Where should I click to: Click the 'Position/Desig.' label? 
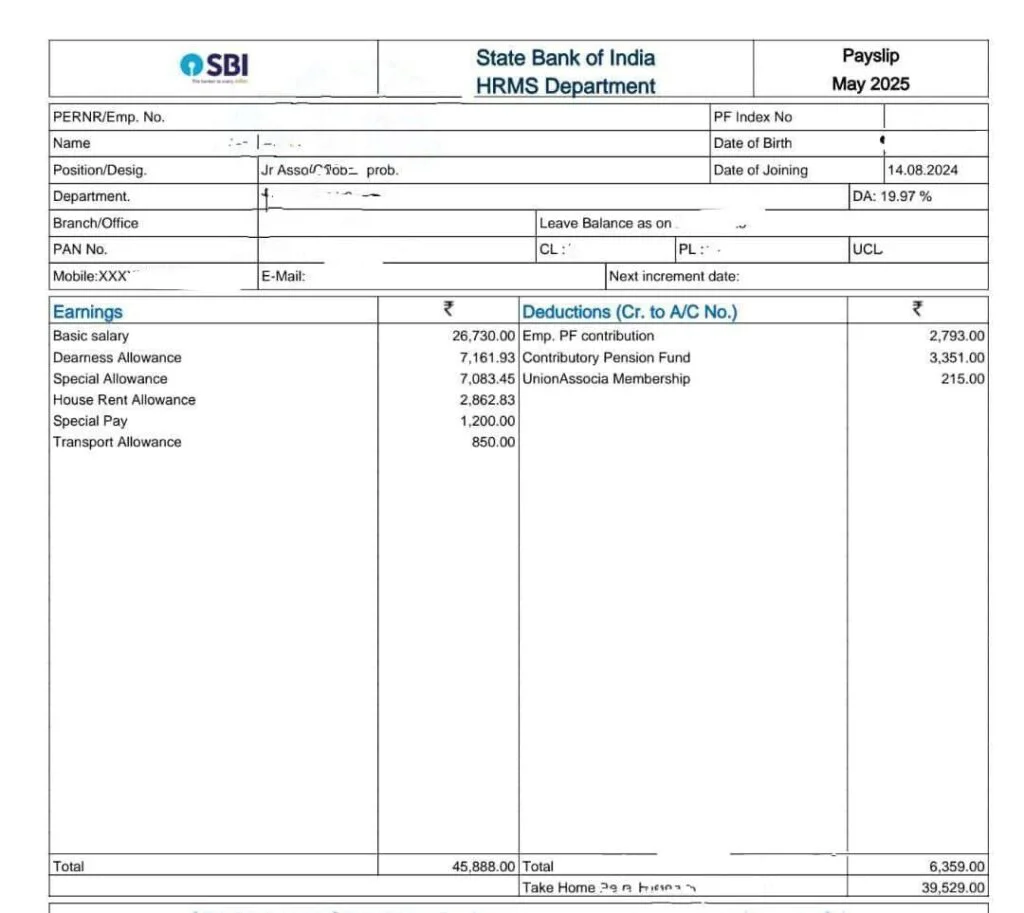(99, 170)
